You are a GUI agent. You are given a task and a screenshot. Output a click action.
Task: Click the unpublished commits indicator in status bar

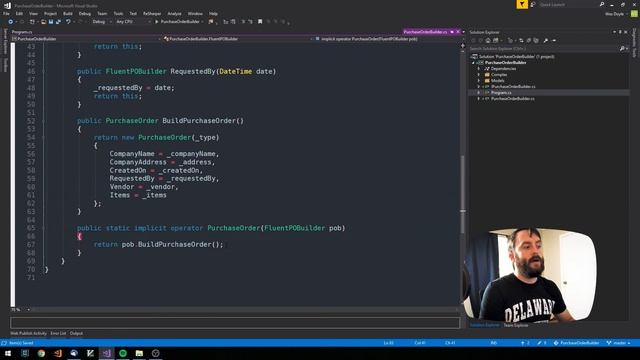coord(525,343)
